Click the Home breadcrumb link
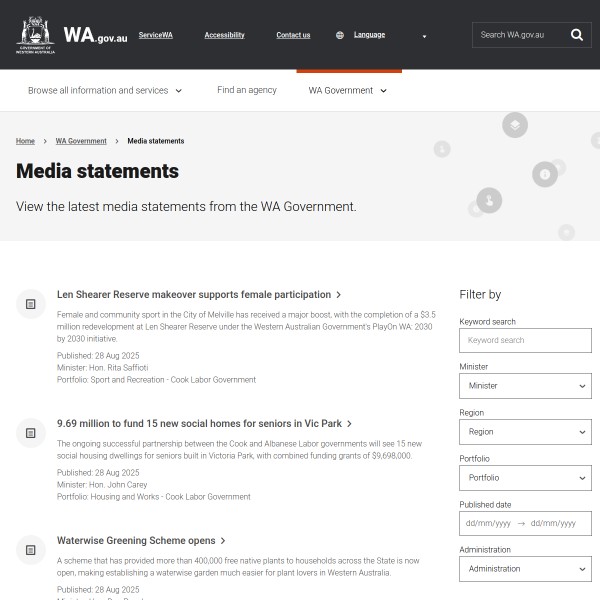The width and height of the screenshot is (600, 600). [x=25, y=141]
